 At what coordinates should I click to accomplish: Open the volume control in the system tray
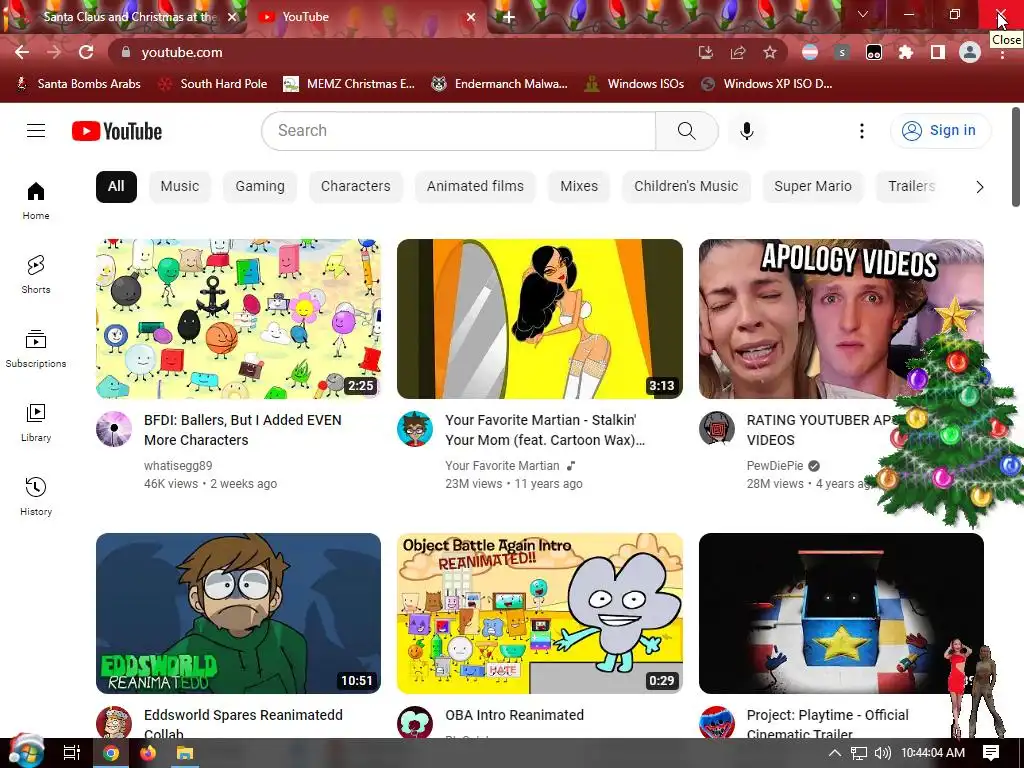(882, 753)
